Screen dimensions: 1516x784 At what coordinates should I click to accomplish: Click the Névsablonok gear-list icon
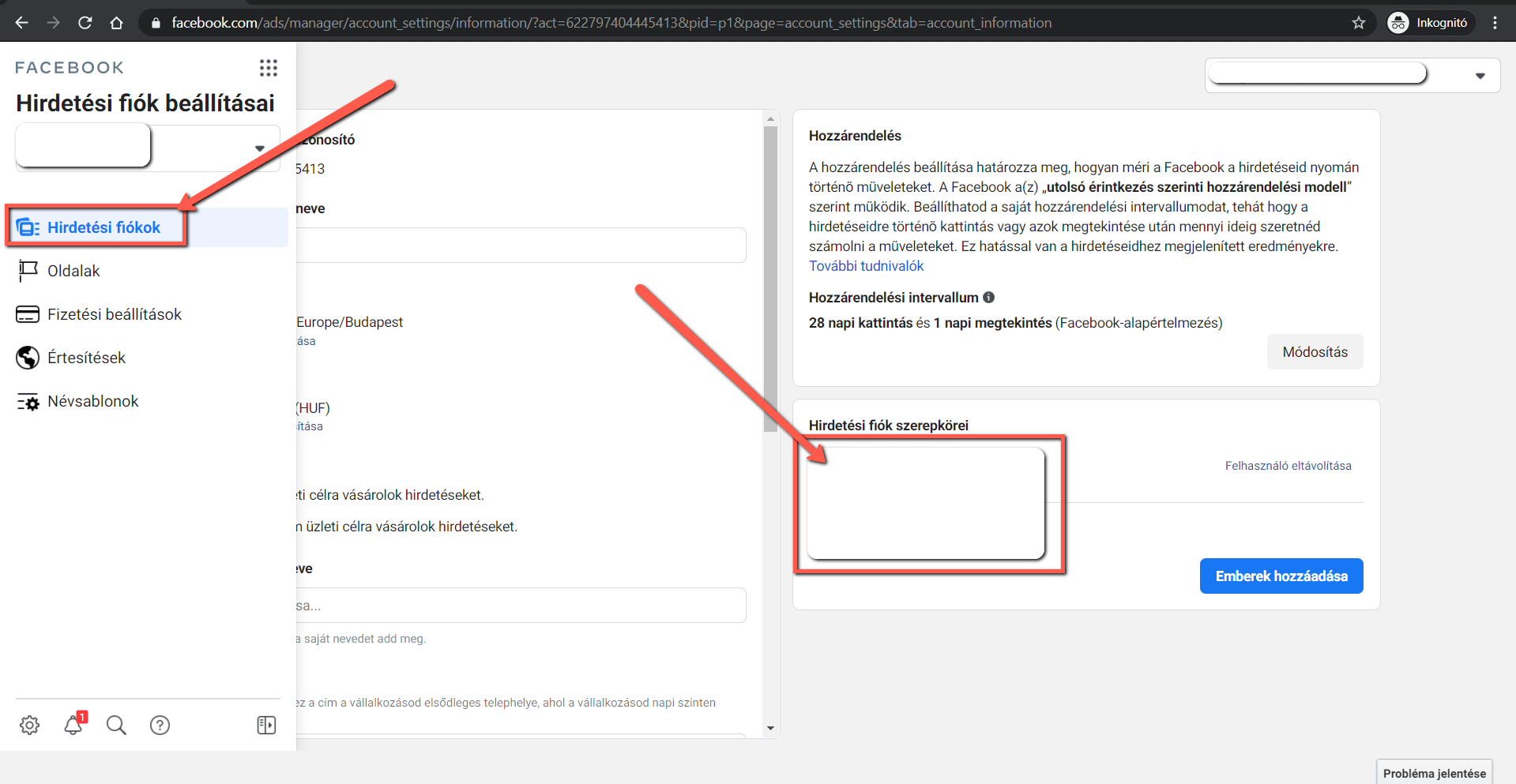[x=28, y=402]
